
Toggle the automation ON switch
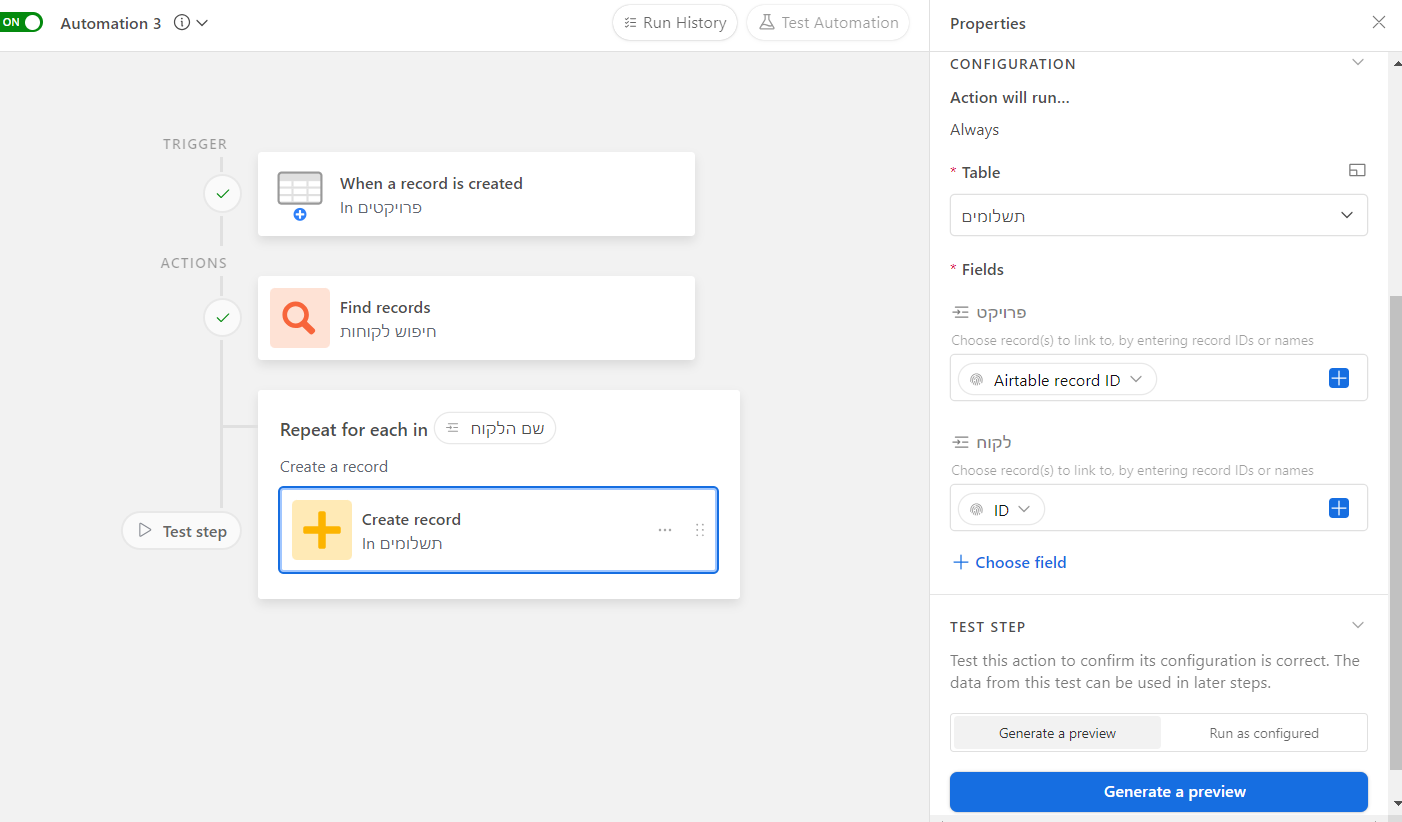point(21,22)
